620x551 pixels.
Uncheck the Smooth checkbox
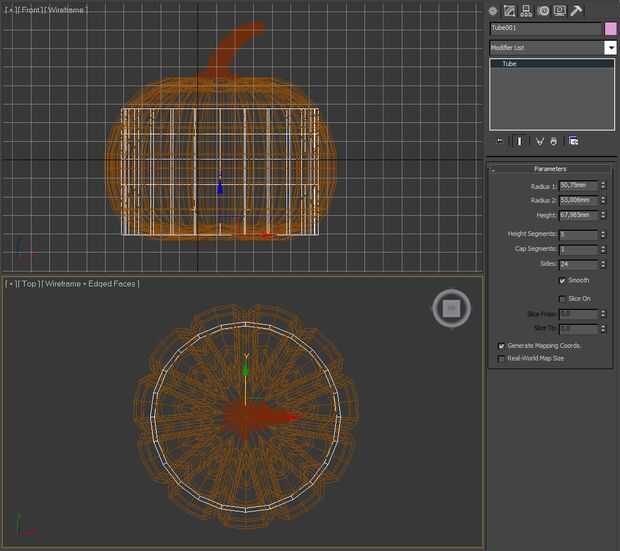(561, 280)
